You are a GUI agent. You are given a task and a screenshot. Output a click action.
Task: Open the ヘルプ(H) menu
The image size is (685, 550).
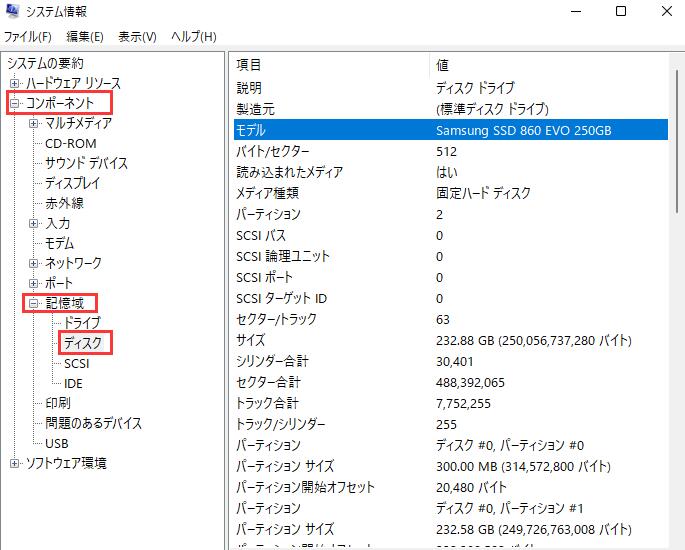coord(193,37)
